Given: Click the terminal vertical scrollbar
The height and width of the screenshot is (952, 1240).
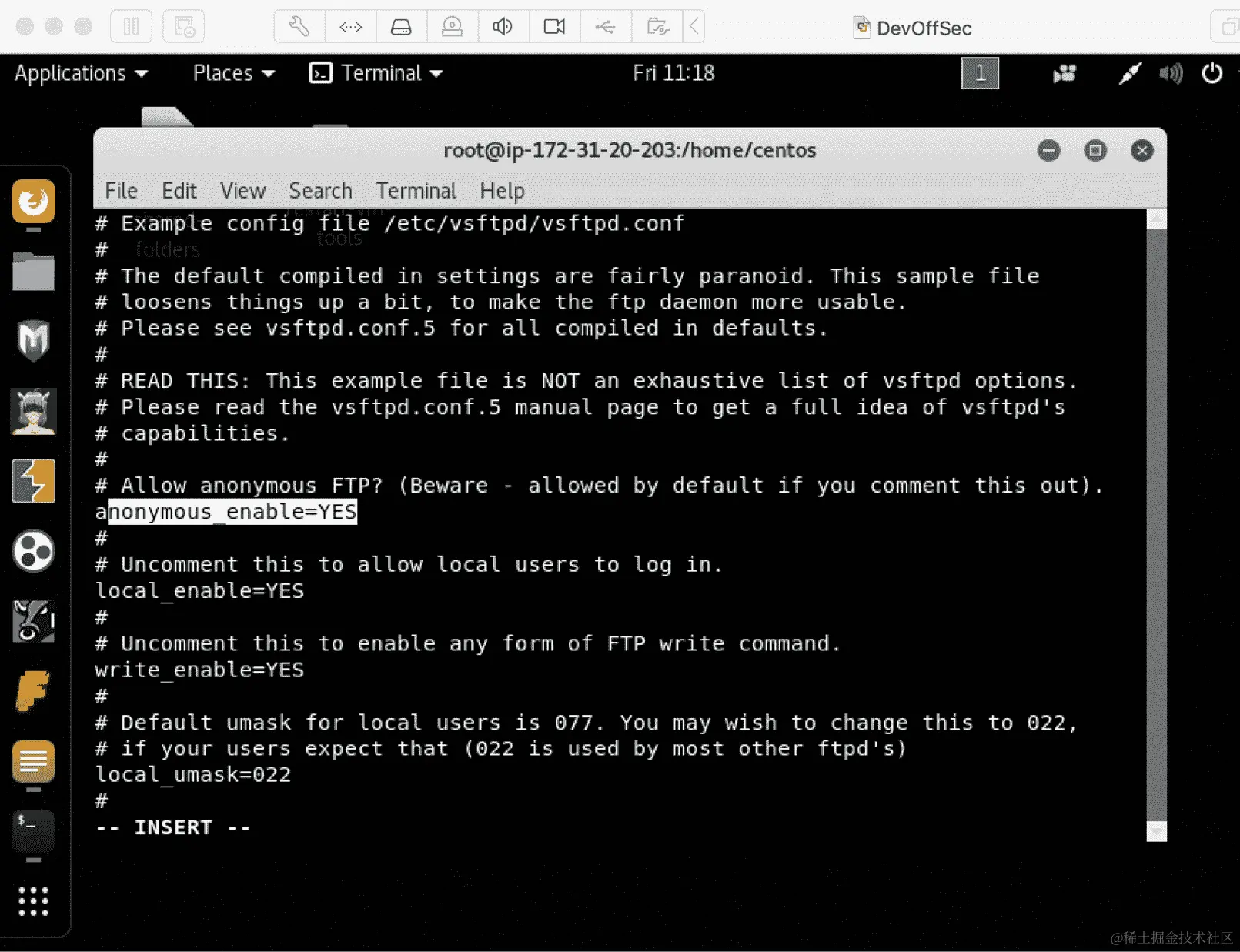Looking at the screenshot, I should tap(1156, 525).
